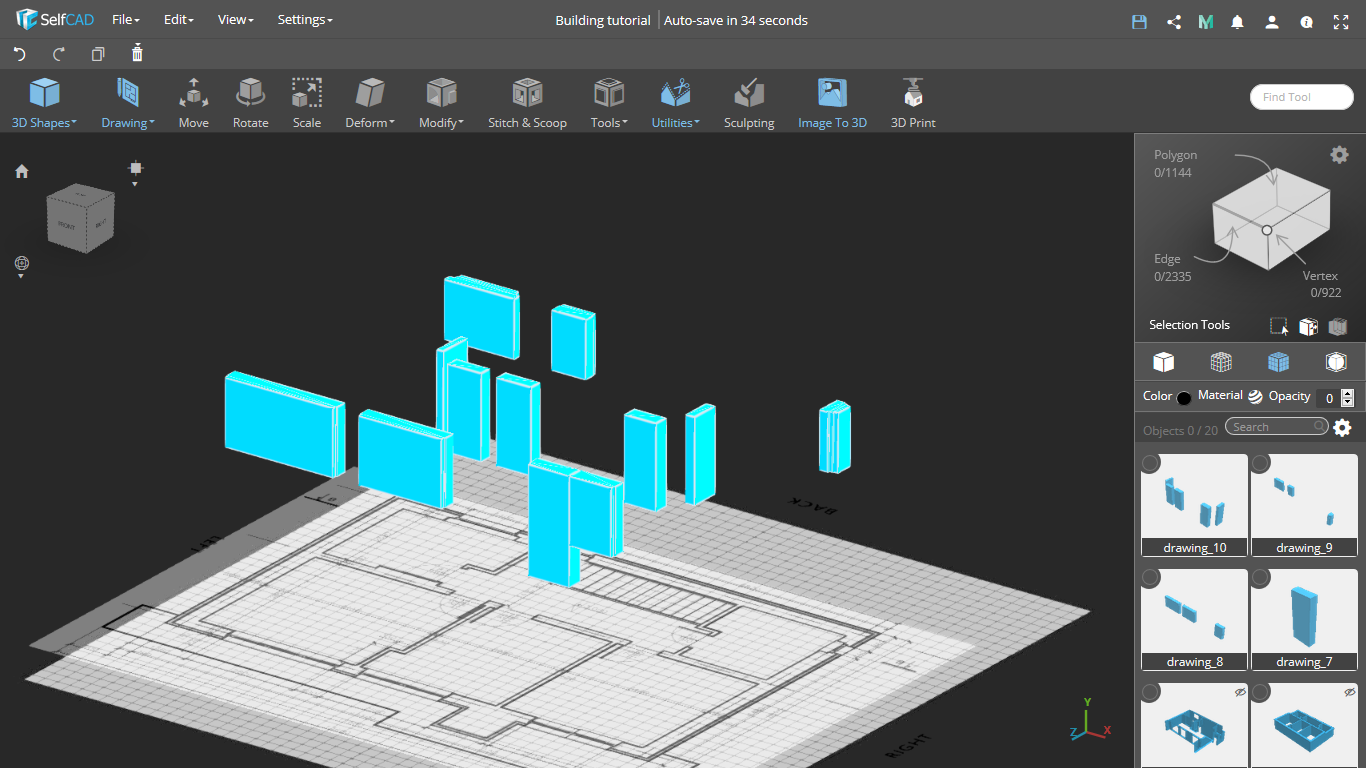Toggle wireframe render mode cube
The width and height of the screenshot is (1366, 768).
[x=1221, y=362]
